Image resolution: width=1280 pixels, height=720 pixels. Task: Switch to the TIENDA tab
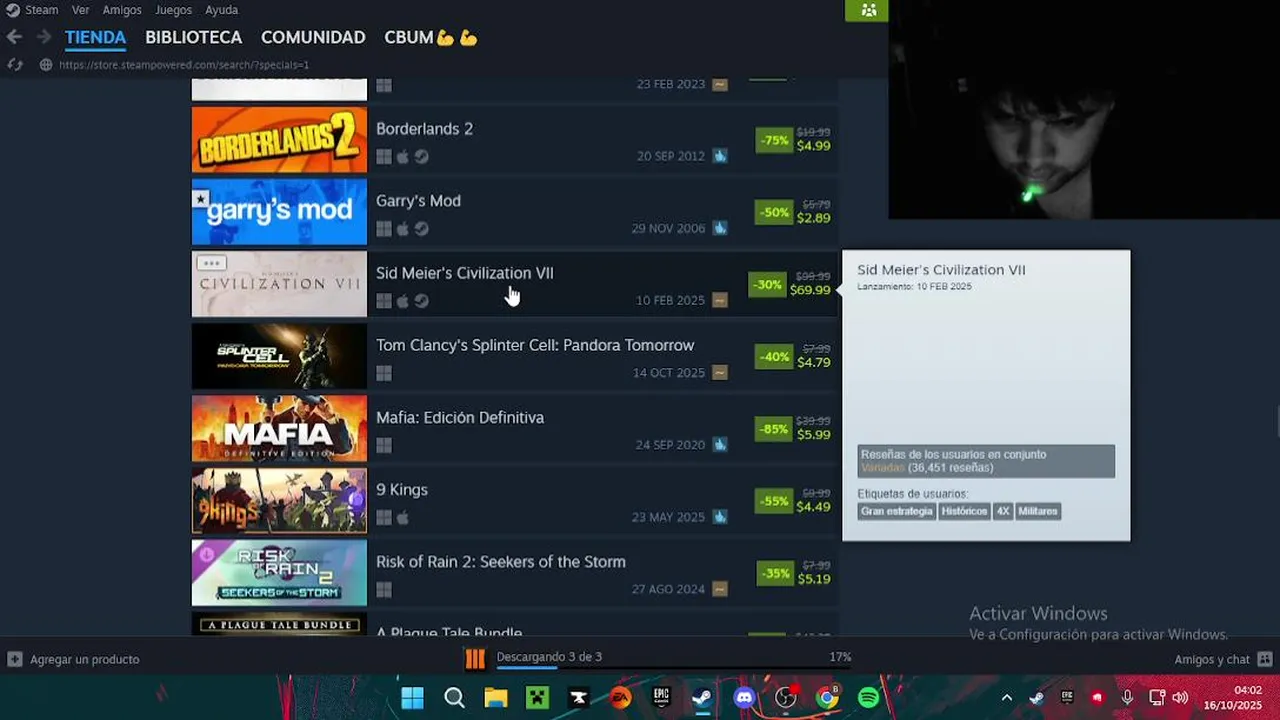[x=95, y=37]
